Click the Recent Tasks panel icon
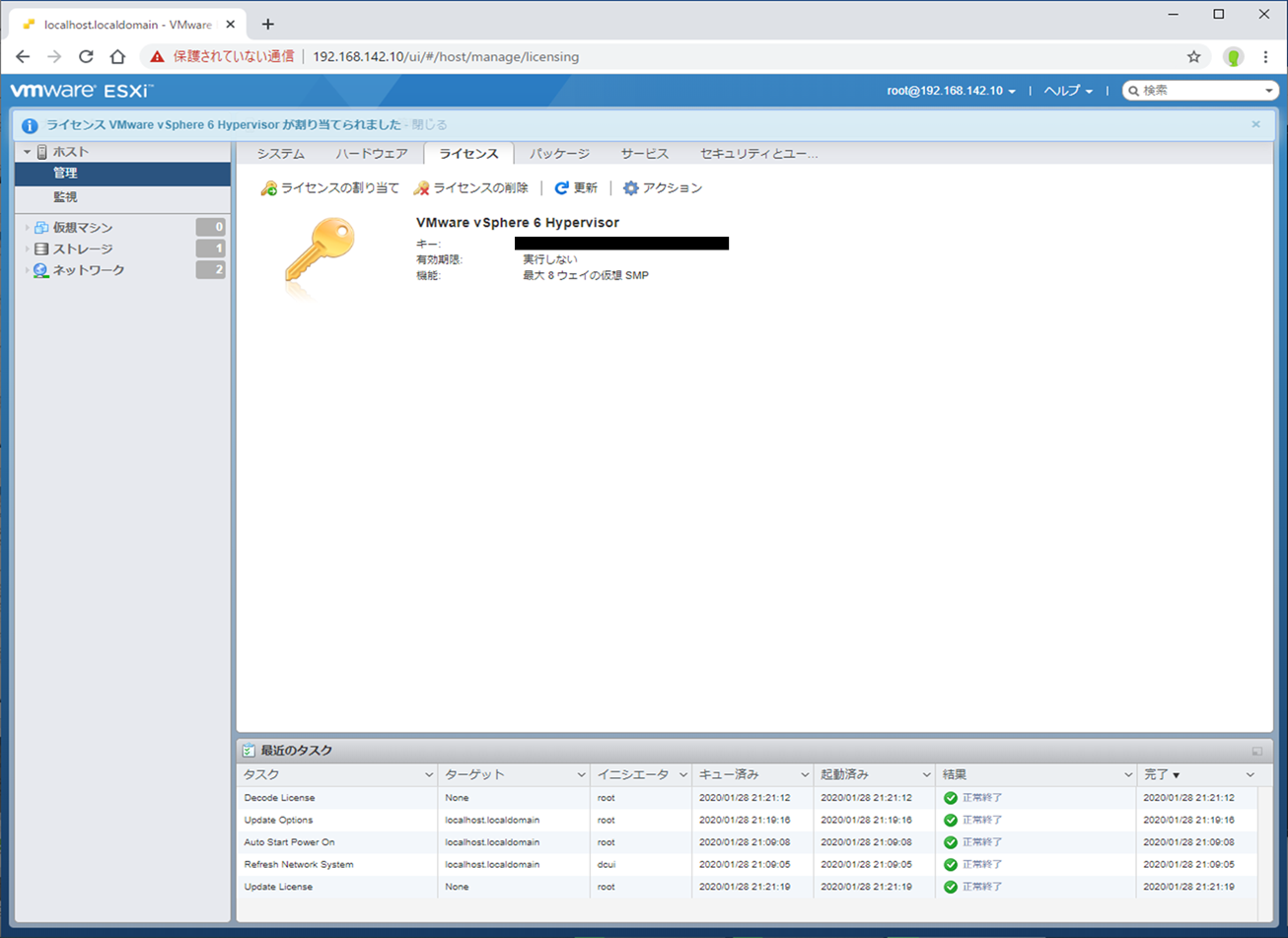The width and height of the screenshot is (1288, 938). click(250, 751)
